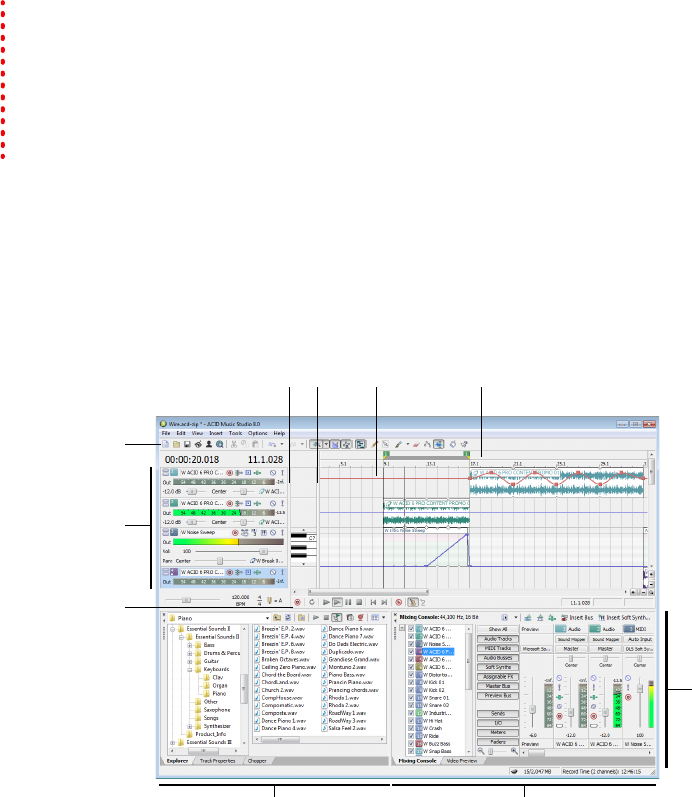Image resolution: width=692 pixels, height=797 pixels.
Task: Uncheck the W Hi Hat channel checkbox
Action: tap(411, 721)
